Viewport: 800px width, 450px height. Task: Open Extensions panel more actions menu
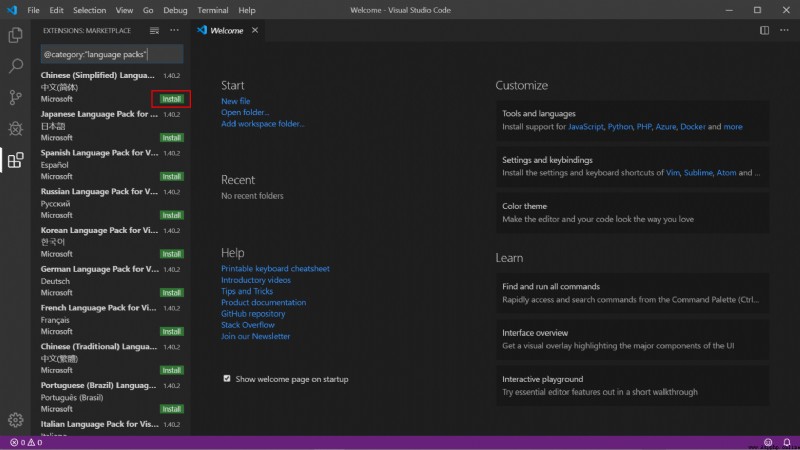[x=174, y=31]
